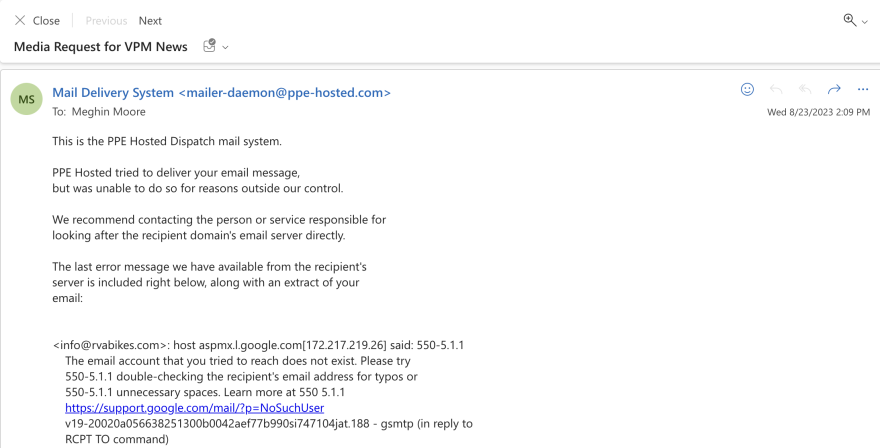Click the Previous message button
880x448 pixels.
point(106,20)
